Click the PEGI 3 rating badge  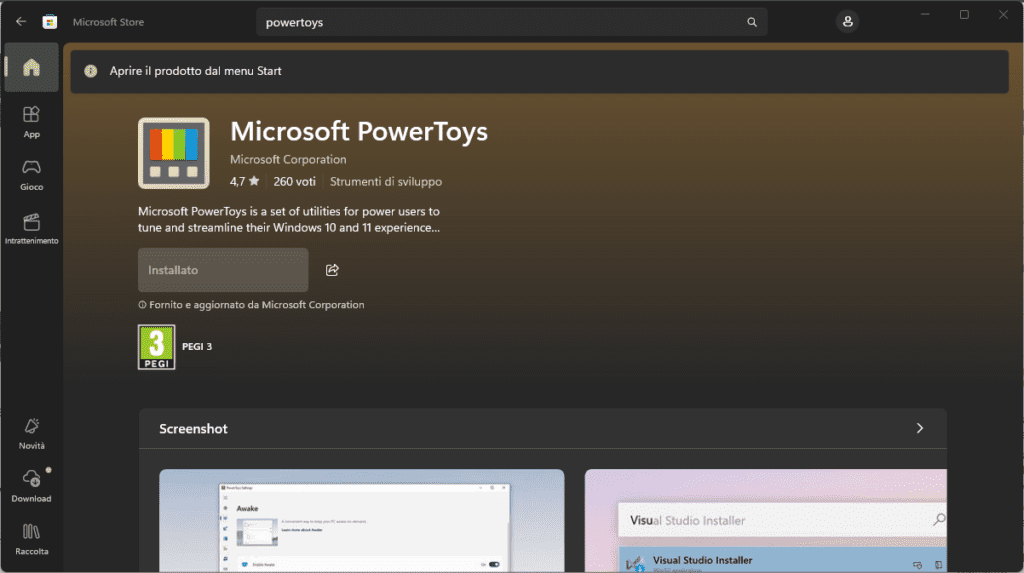tap(156, 347)
